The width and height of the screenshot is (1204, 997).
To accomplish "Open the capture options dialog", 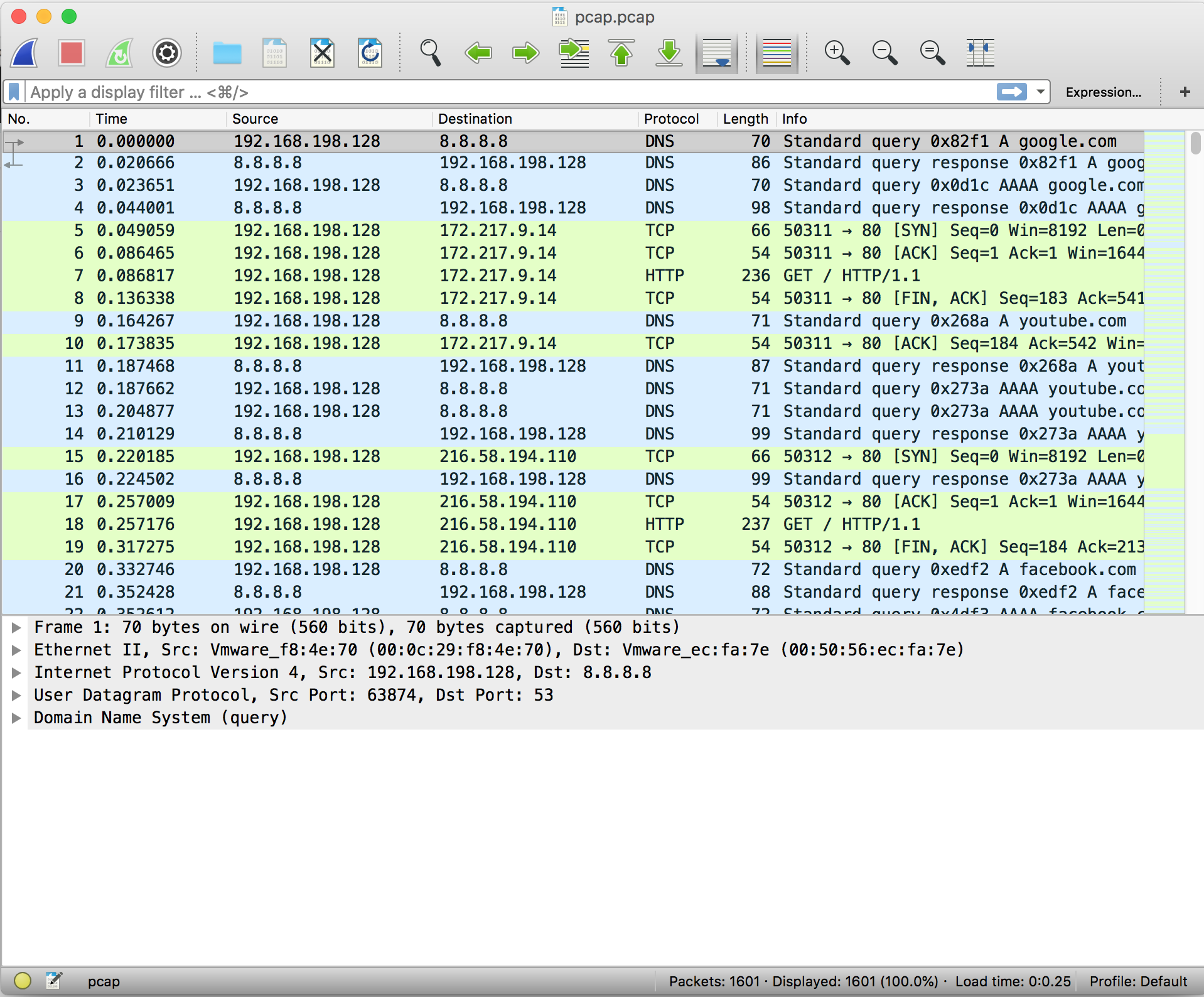I will coord(166,53).
